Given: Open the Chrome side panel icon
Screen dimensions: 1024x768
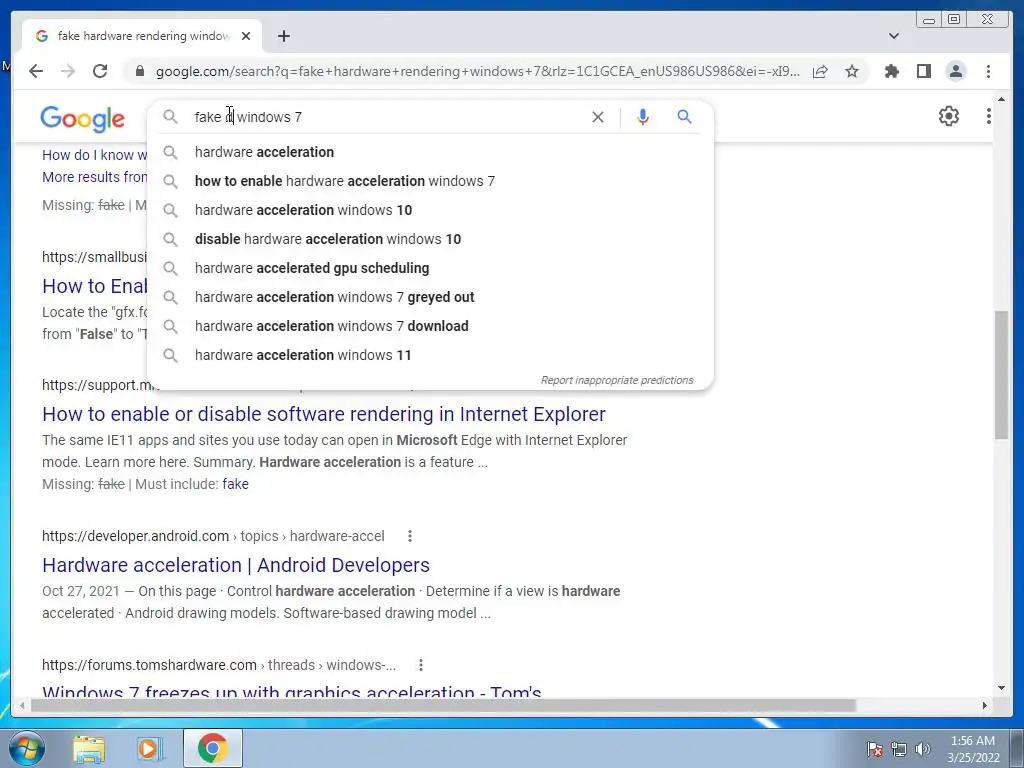Looking at the screenshot, I should [x=923, y=71].
